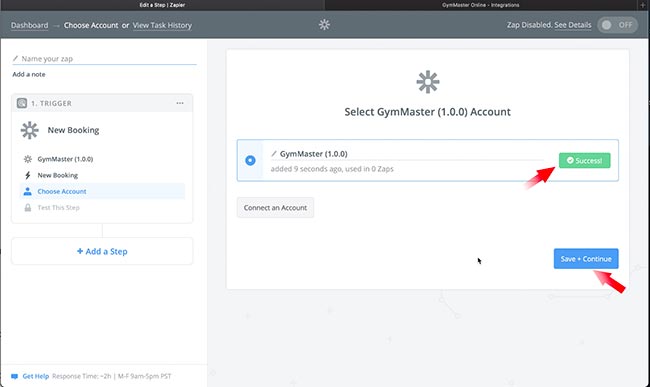
Task: Select the lightning bolt New Booking icon
Action: (x=28, y=175)
